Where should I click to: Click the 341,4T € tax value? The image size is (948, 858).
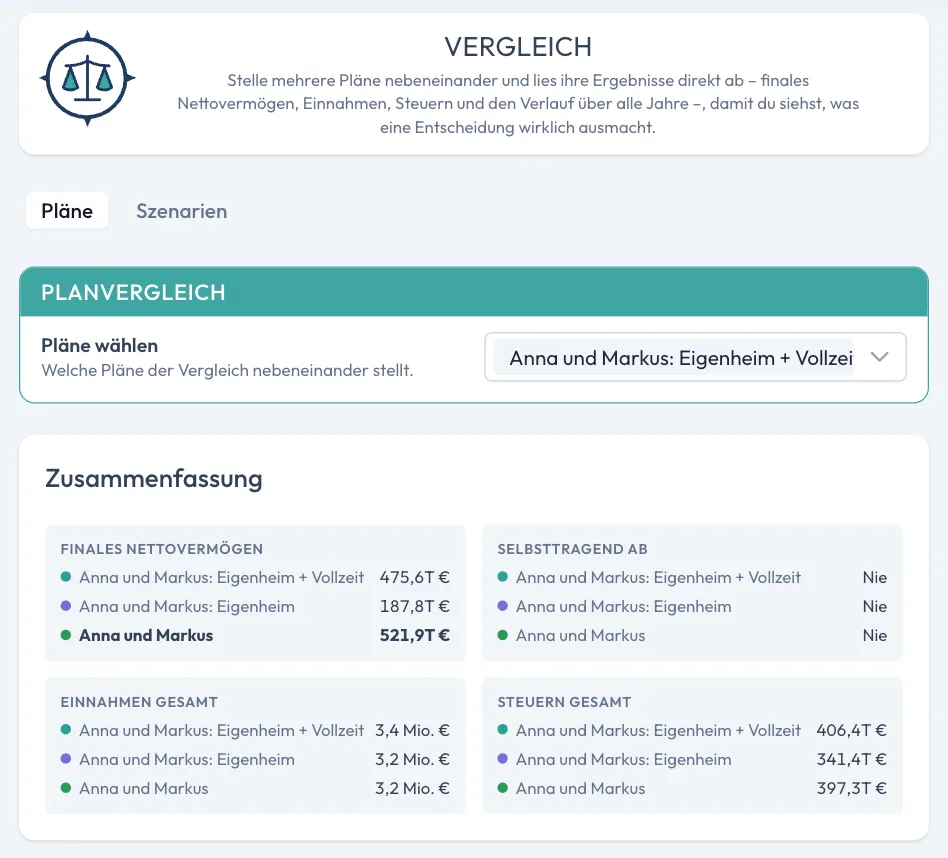click(851, 759)
